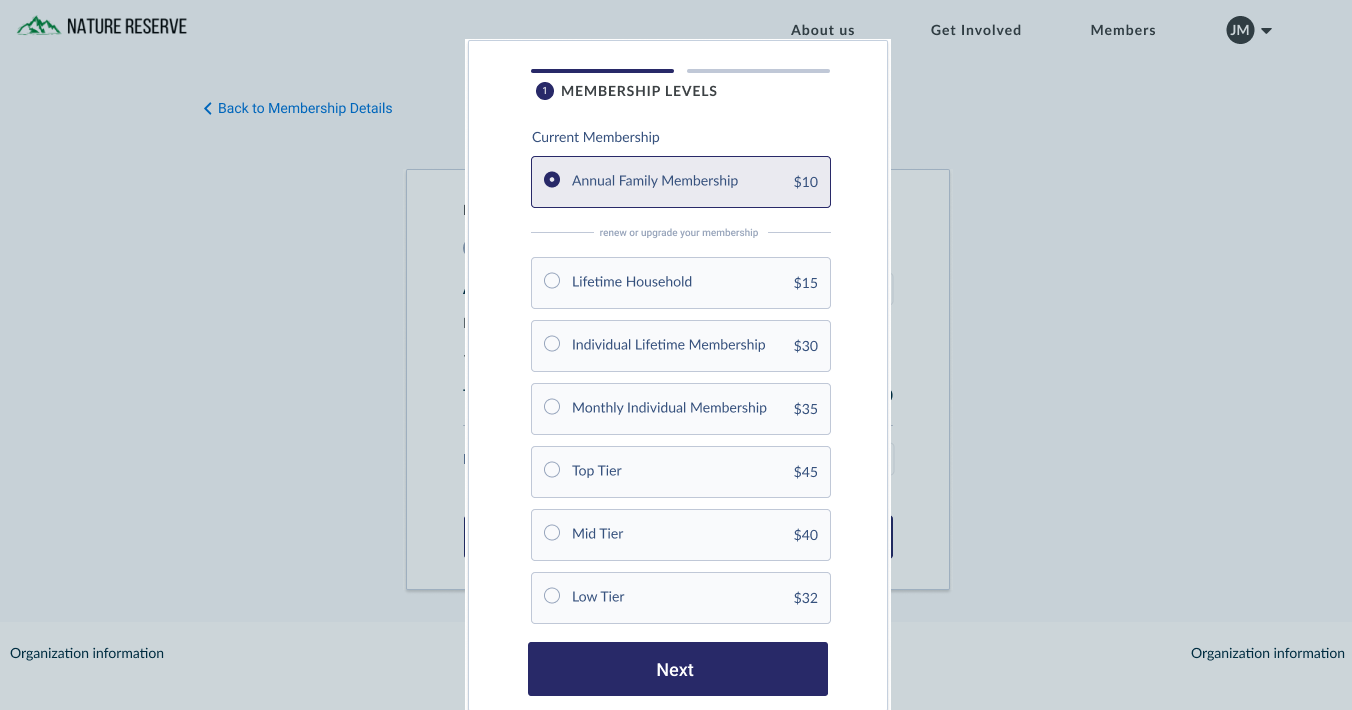Screen dimensions: 1352x710
Task: Click the left Organization information footer link
Action: click(x=87, y=653)
